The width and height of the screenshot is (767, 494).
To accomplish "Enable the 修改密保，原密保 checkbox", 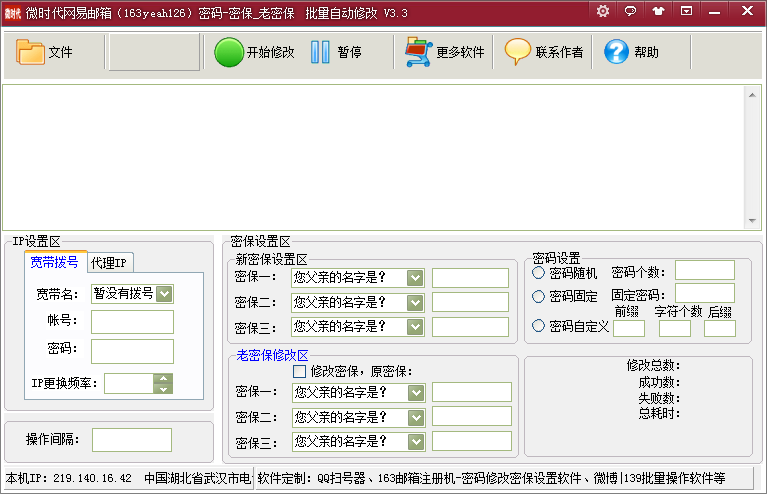I will point(299,371).
